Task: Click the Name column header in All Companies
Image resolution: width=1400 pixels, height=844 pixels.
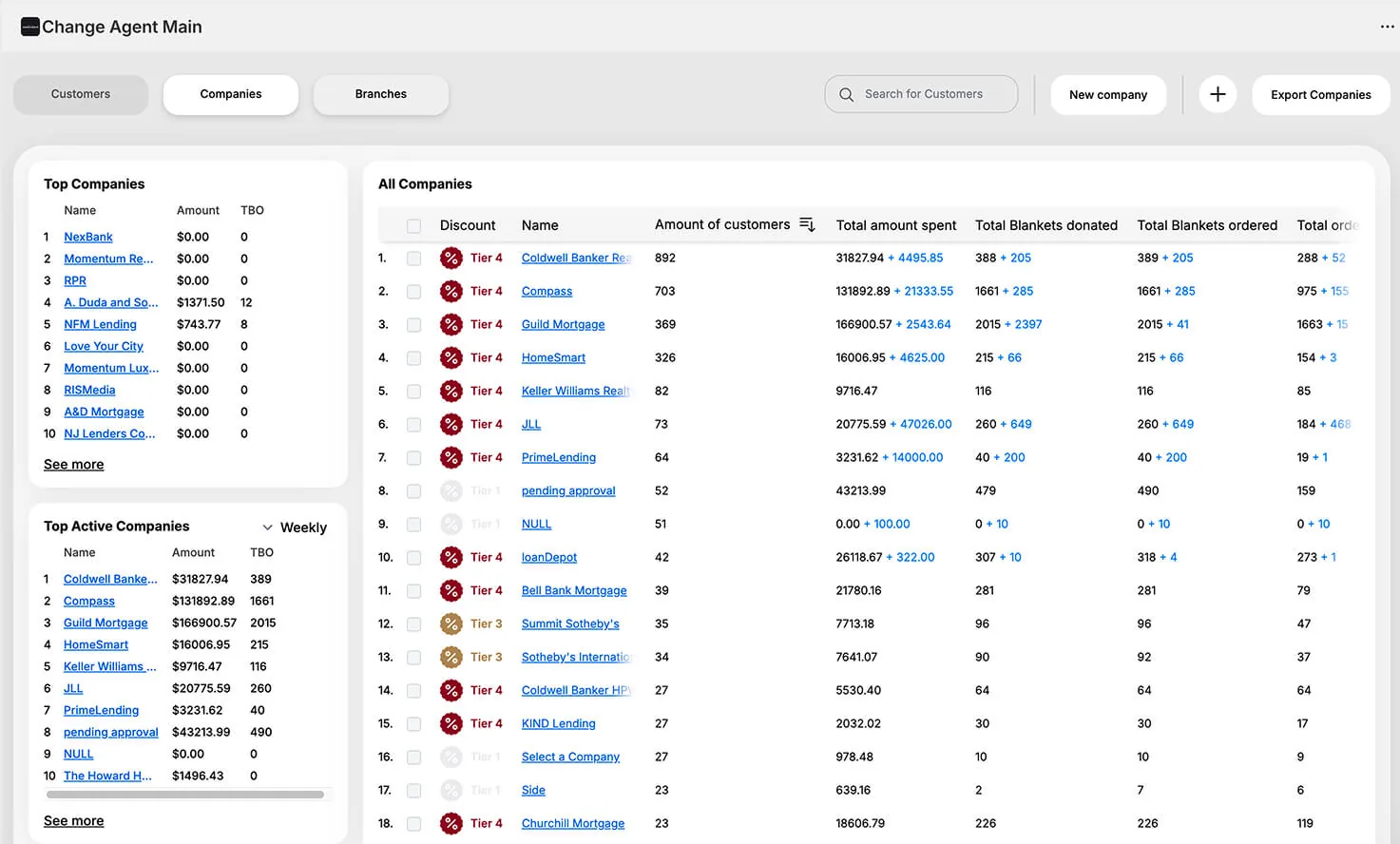Action: click(x=540, y=225)
